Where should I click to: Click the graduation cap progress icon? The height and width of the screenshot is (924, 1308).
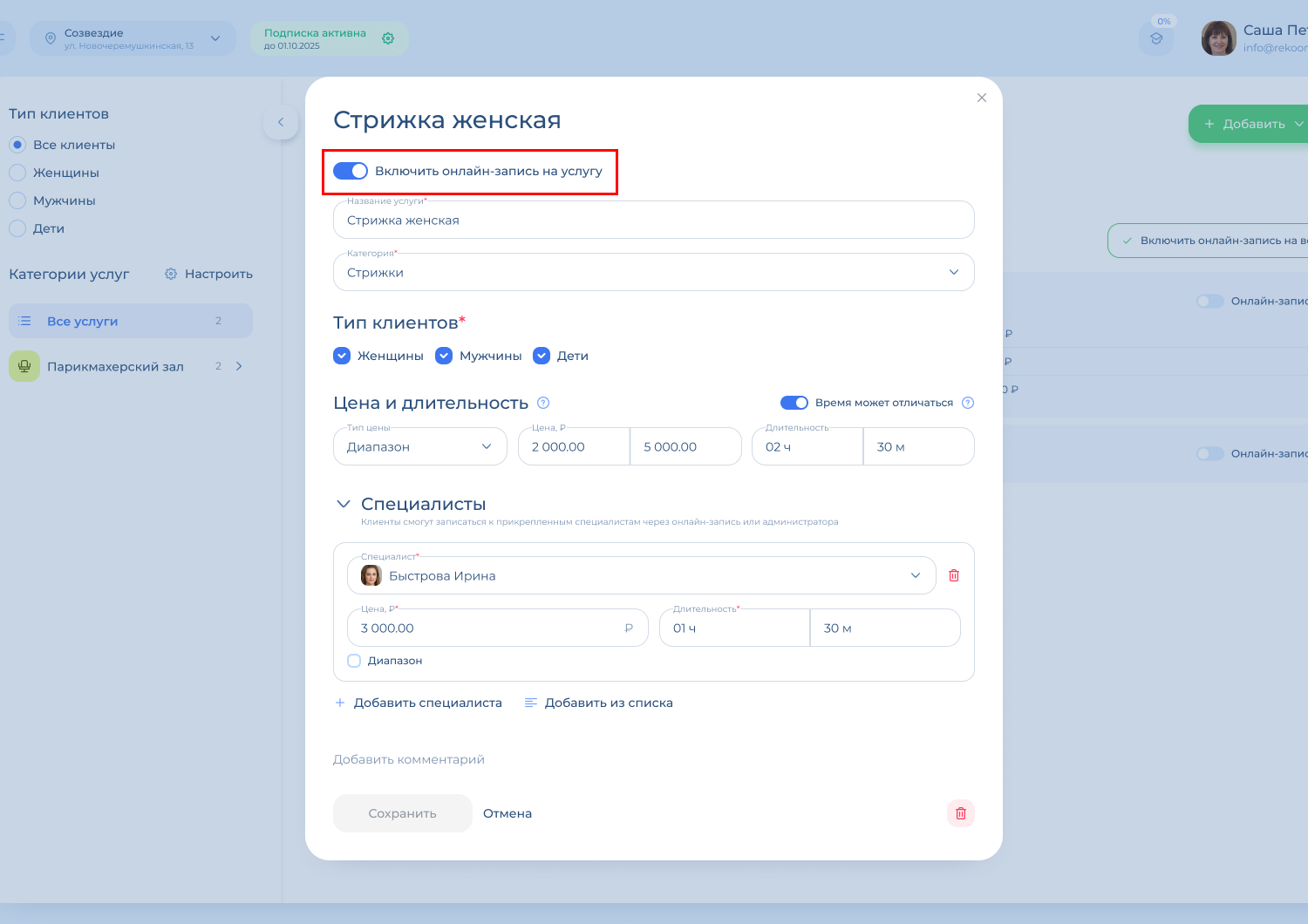tap(1156, 38)
